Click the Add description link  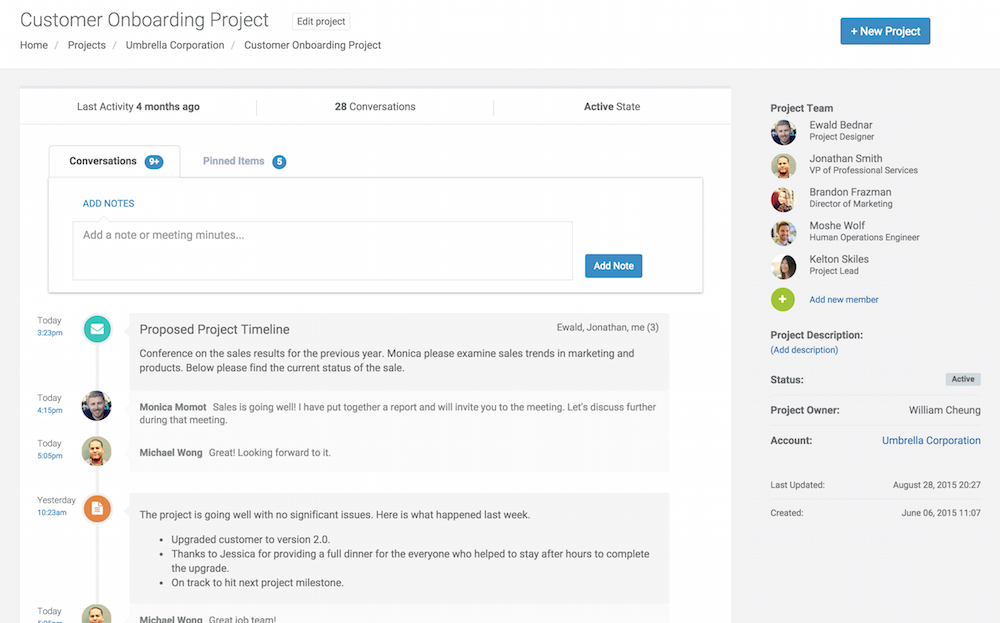click(804, 350)
